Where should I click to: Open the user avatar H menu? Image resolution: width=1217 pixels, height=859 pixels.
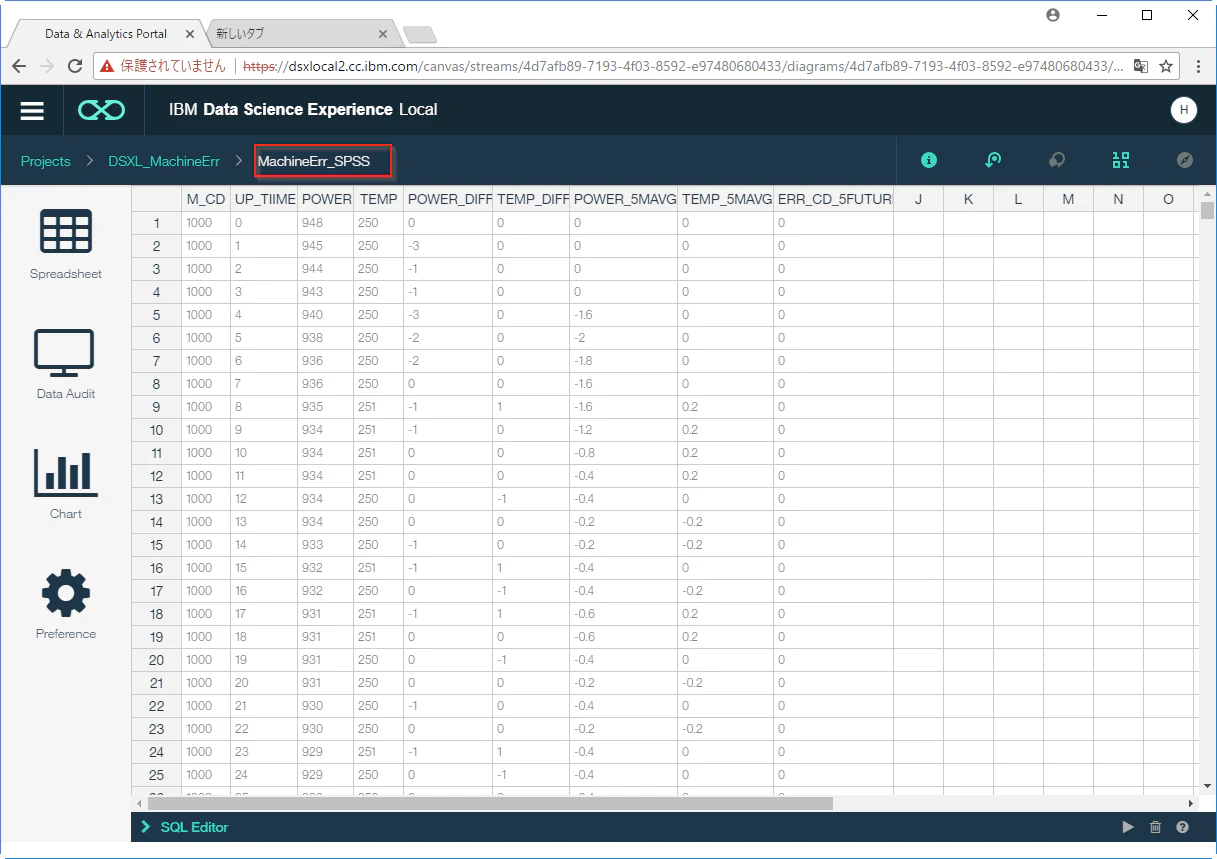tap(1183, 110)
